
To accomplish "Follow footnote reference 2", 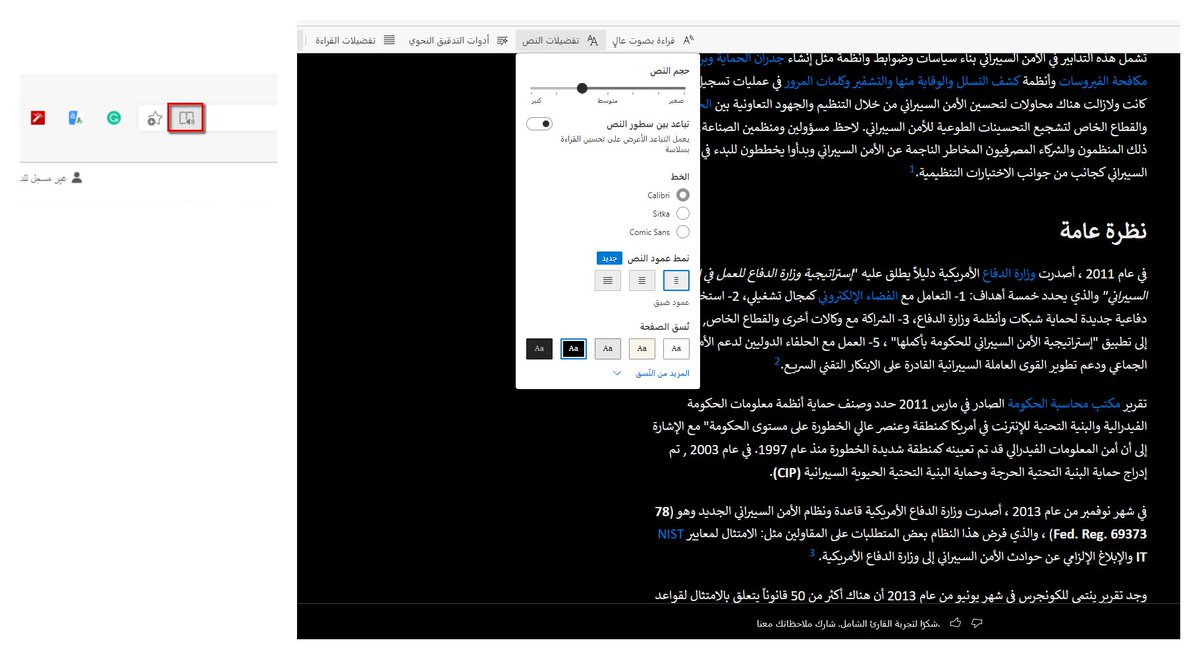I will [x=776, y=361].
